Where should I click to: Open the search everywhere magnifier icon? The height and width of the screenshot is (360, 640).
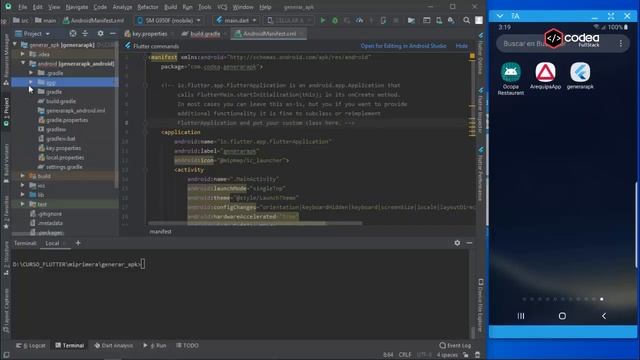click(466, 20)
